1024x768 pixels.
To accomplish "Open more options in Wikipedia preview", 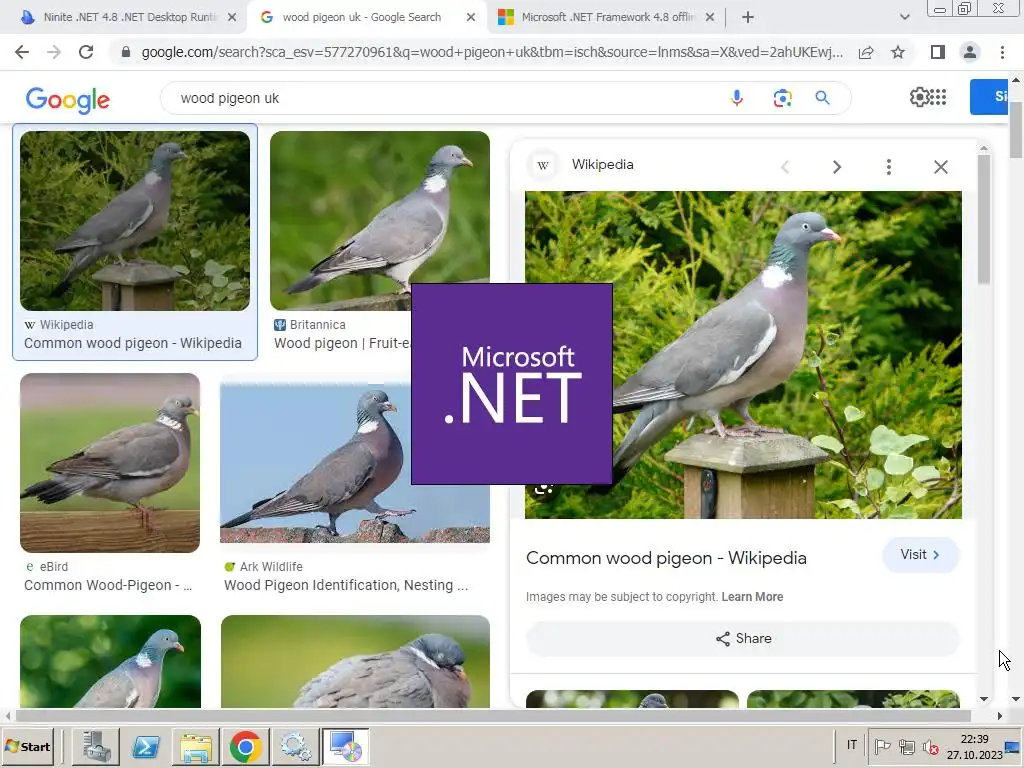I will pos(888,167).
